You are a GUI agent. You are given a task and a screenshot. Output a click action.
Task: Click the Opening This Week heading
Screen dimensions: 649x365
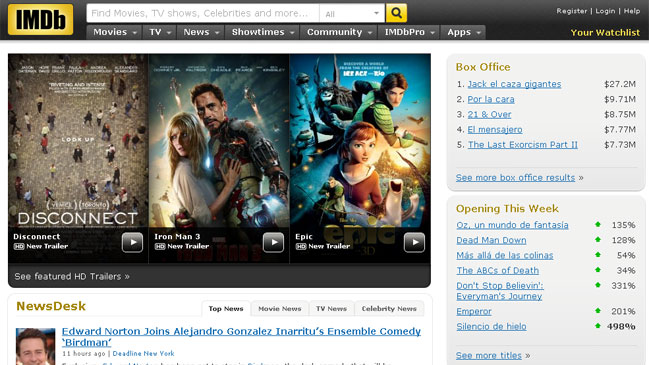click(507, 209)
